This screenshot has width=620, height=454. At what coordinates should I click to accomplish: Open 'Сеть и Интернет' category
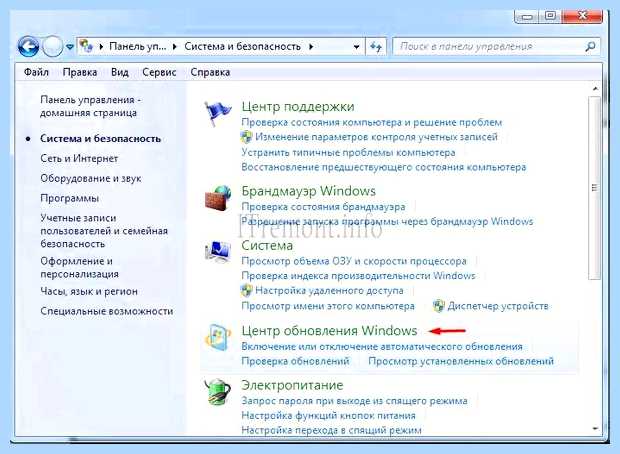click(x=79, y=159)
